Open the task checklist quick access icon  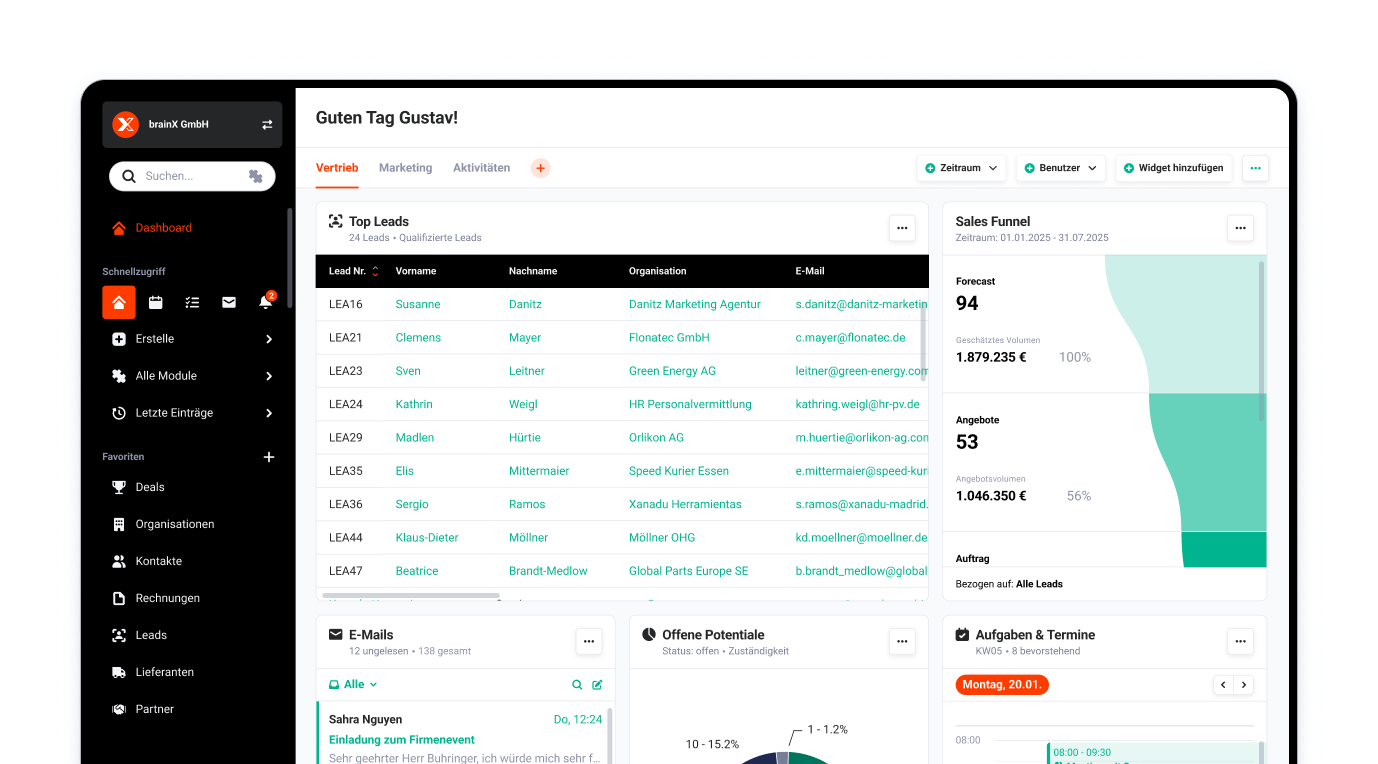click(x=192, y=302)
